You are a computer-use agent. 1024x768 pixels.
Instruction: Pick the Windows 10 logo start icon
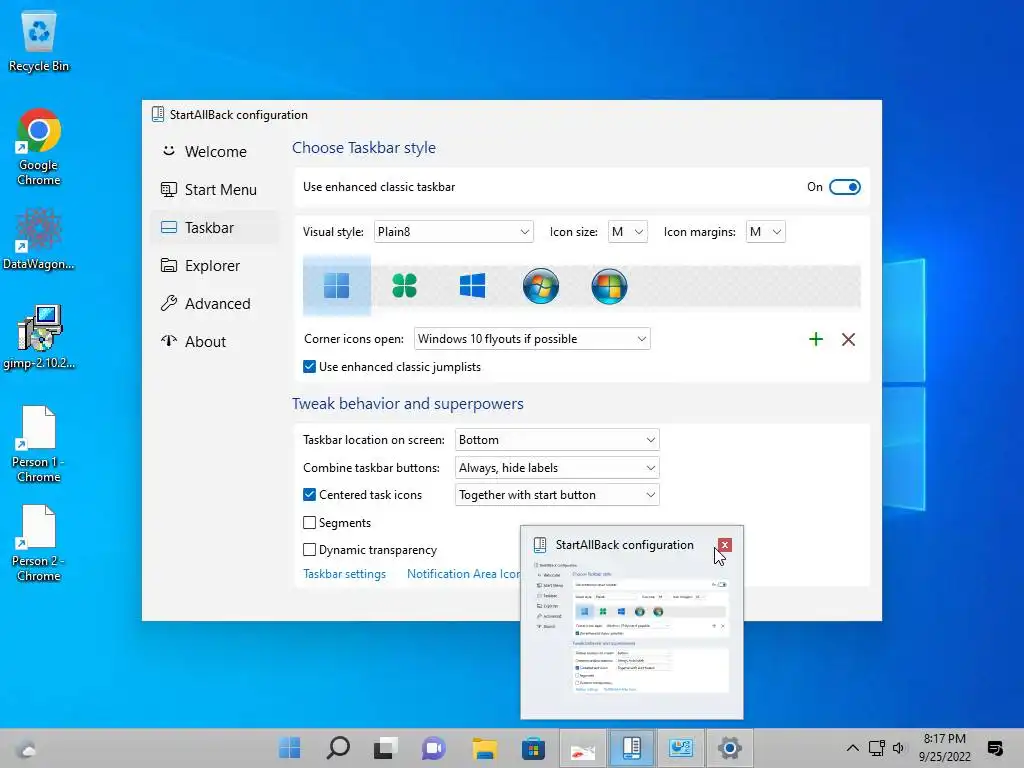click(472, 285)
